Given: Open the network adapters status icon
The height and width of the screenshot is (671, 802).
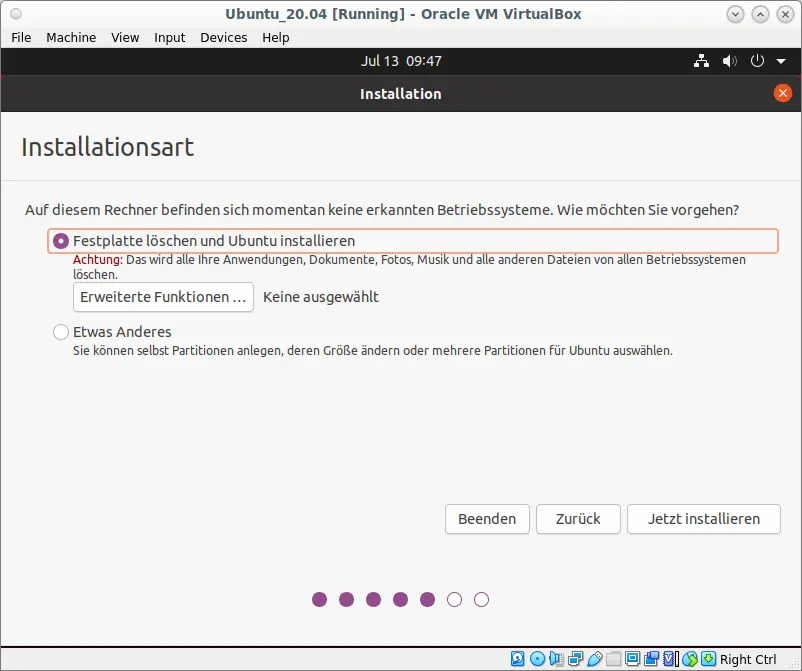Looking at the screenshot, I should pos(576,659).
